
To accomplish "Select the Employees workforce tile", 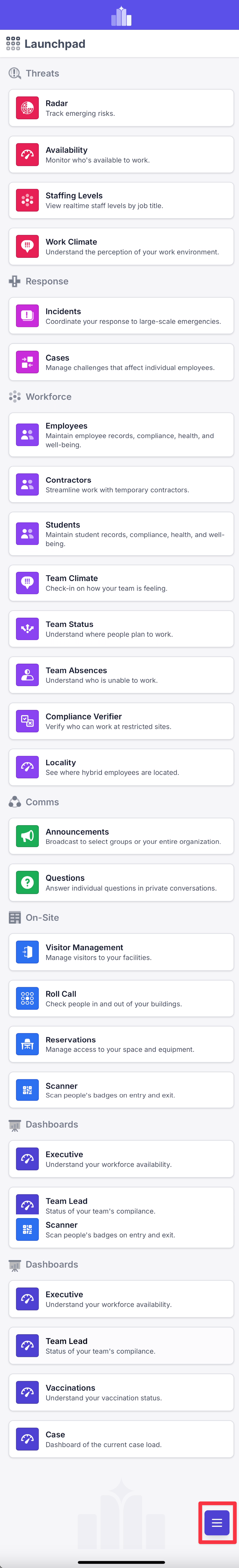I will [121, 435].
